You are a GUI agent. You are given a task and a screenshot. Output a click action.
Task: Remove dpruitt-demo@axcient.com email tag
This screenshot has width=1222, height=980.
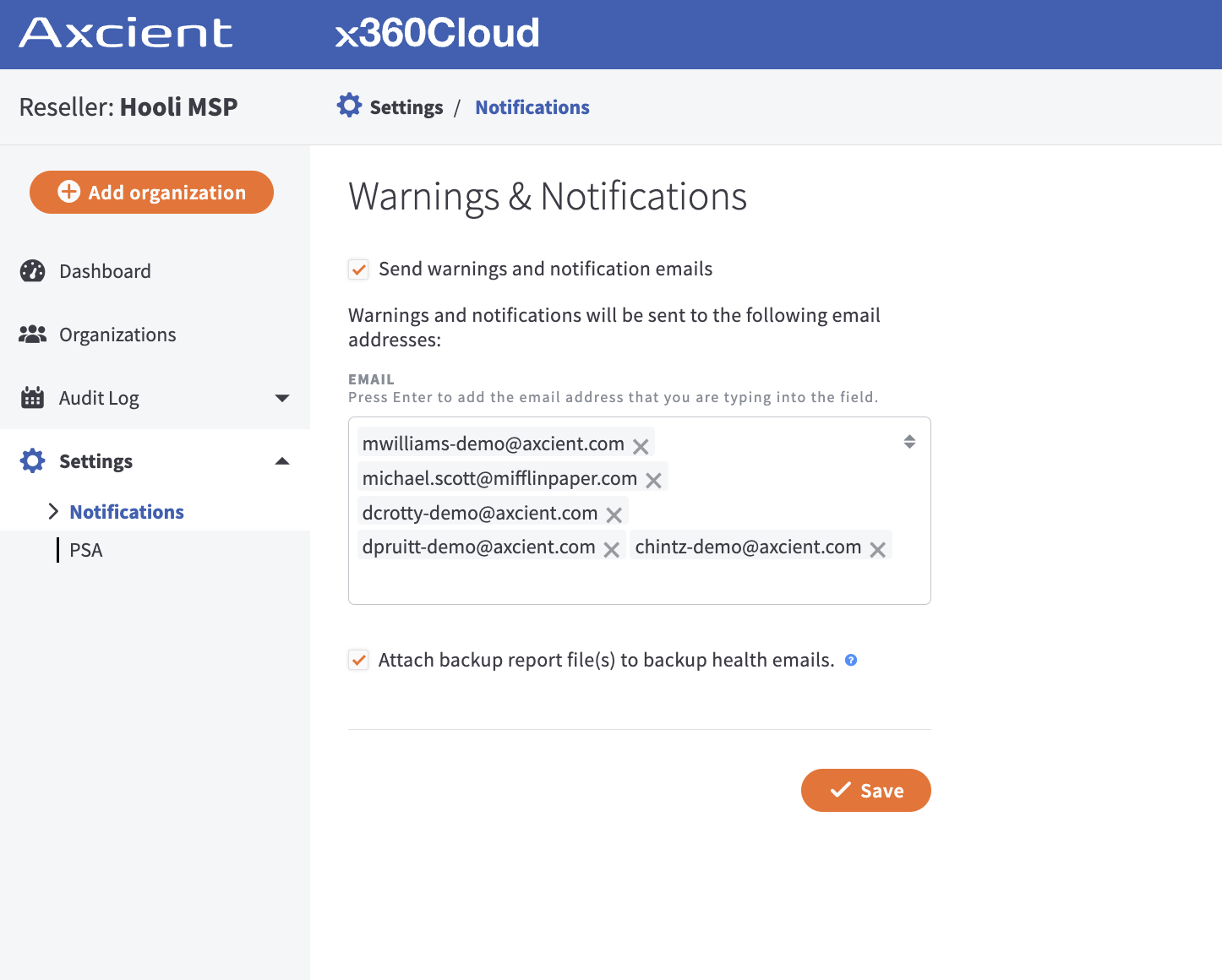(612, 549)
